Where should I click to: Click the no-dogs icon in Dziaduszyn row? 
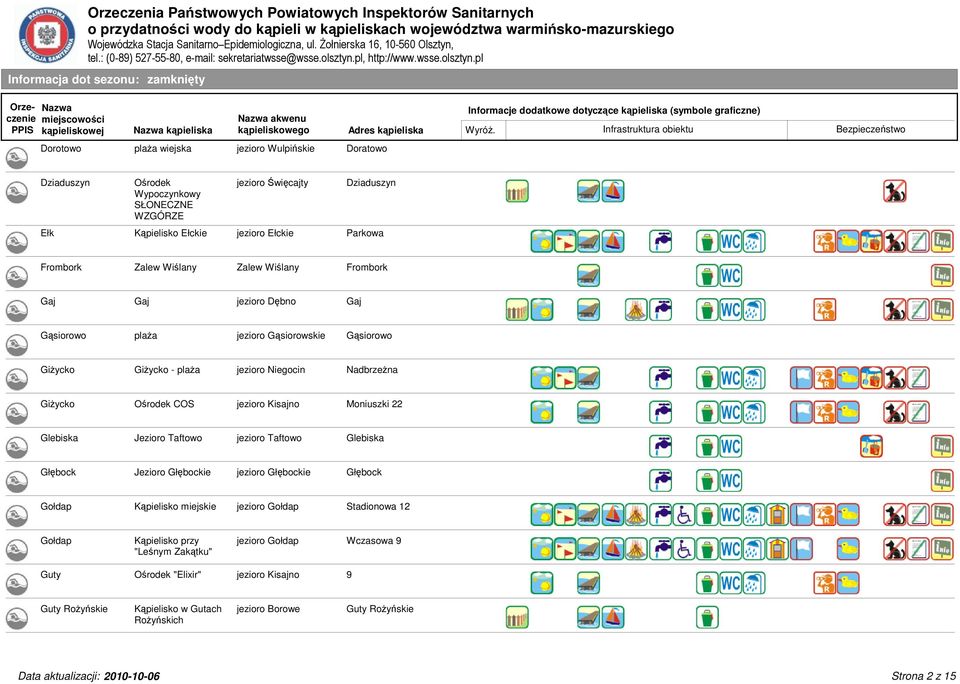[895, 191]
